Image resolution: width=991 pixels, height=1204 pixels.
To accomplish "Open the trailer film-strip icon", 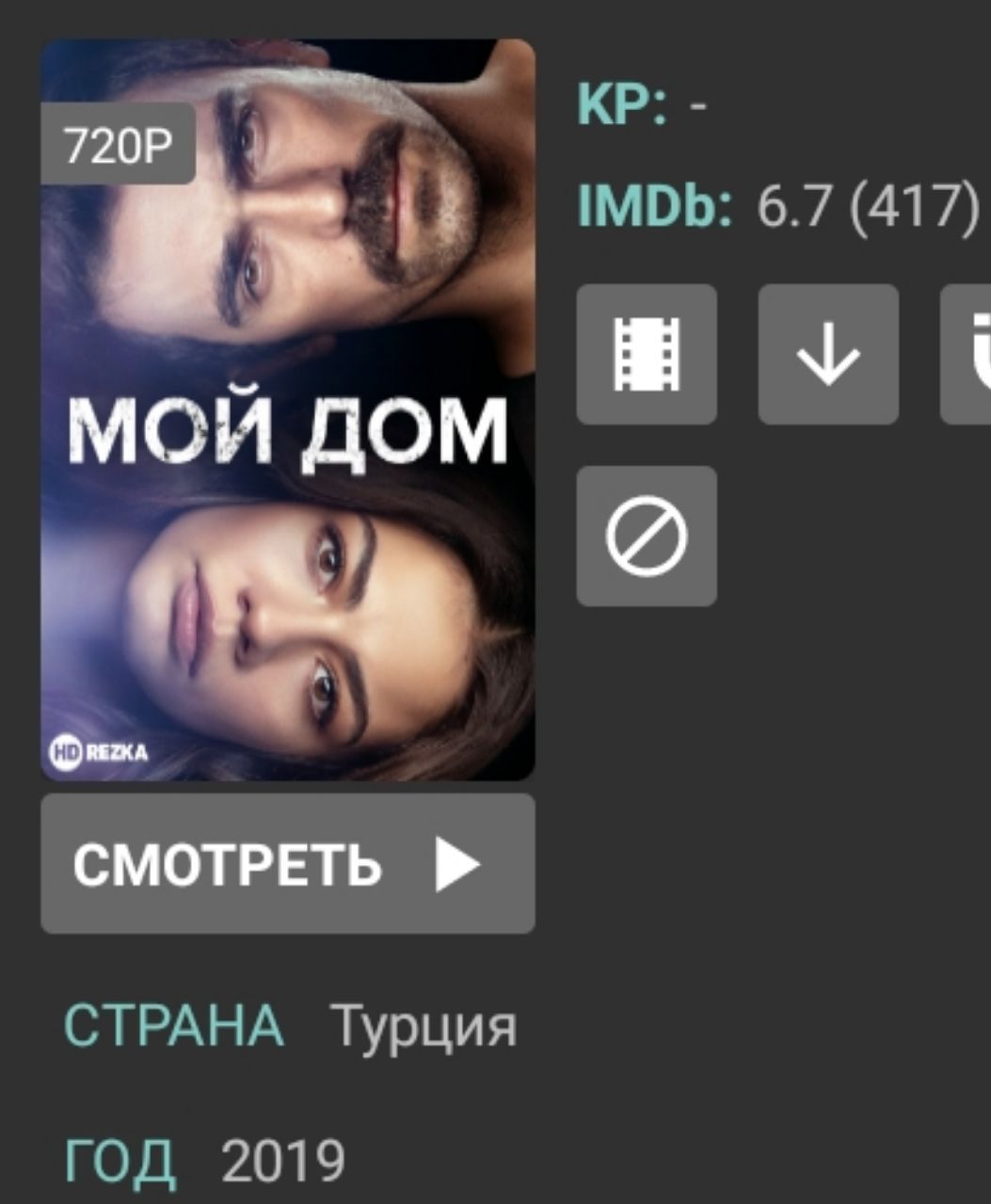I will [647, 354].
